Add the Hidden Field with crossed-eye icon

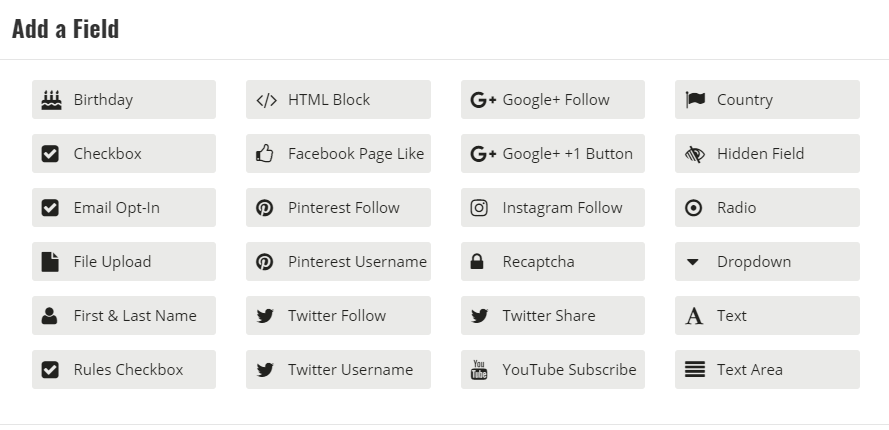coord(767,154)
